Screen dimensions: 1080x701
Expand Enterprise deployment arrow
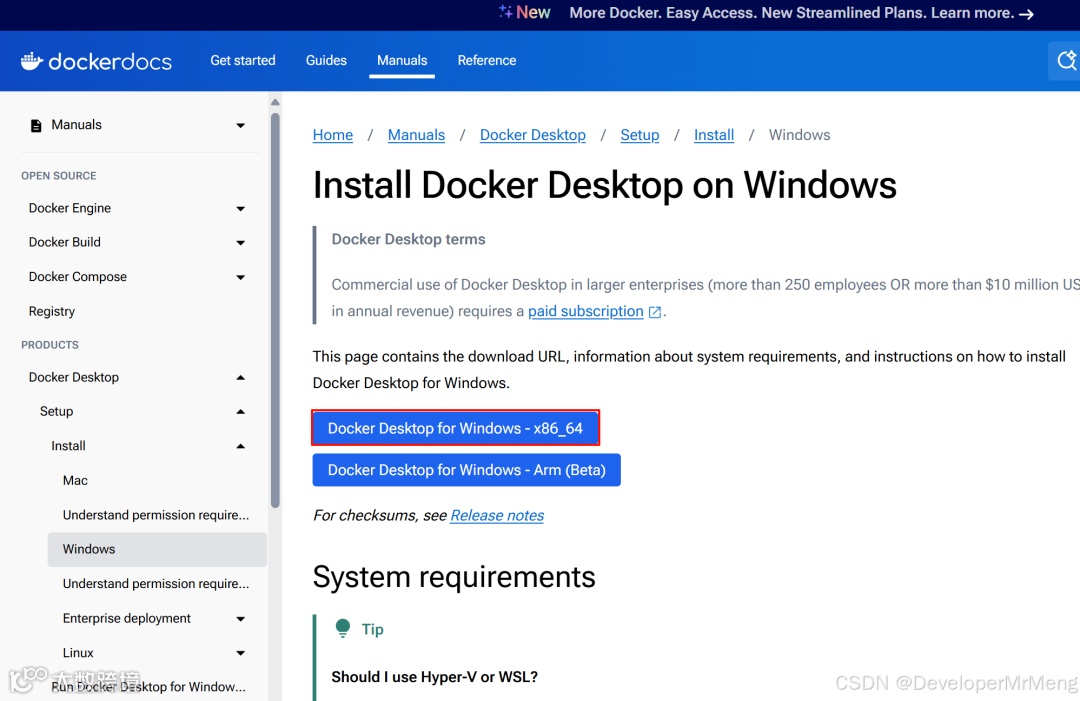click(240, 618)
